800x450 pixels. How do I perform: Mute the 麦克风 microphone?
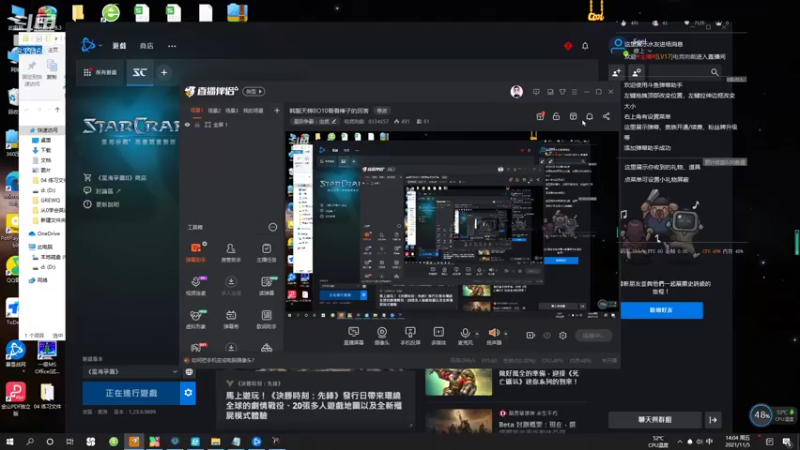coord(465,336)
